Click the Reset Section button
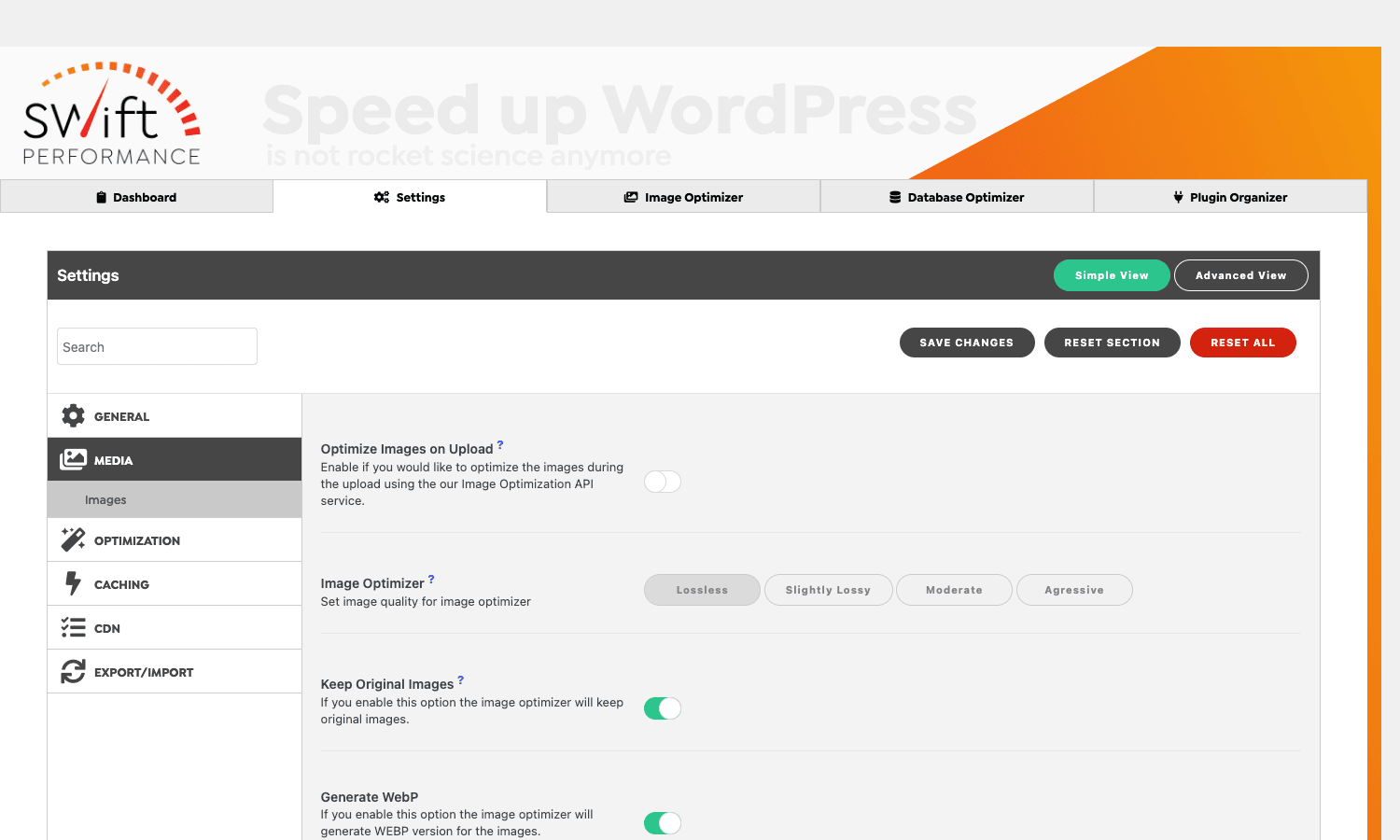 pos(1113,343)
